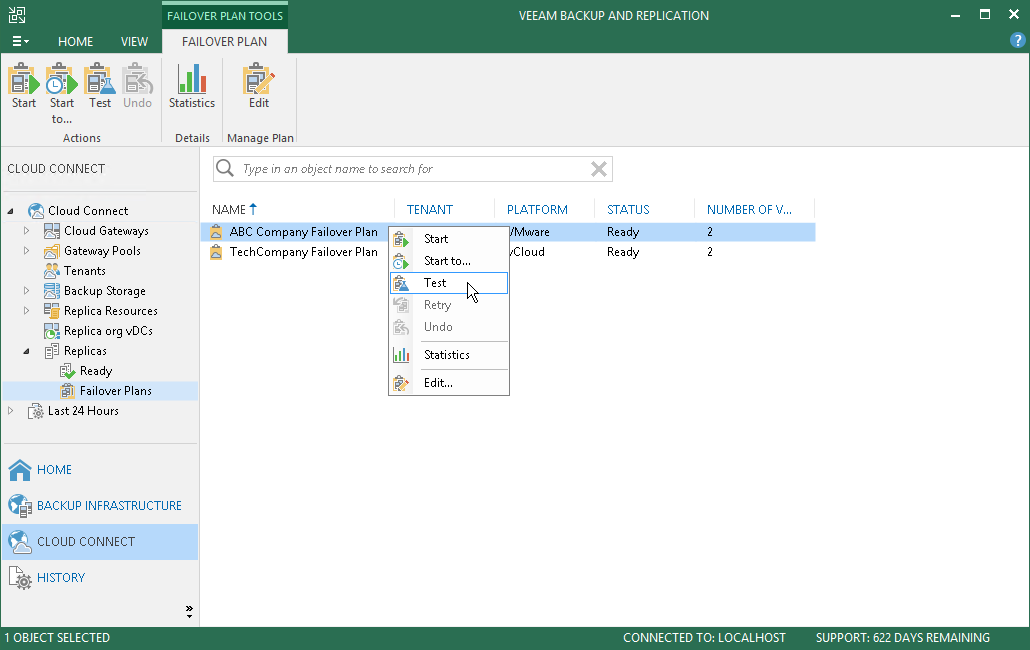This screenshot has width=1030, height=650.
Task: Open Statistics from the ribbon
Action: [192, 85]
